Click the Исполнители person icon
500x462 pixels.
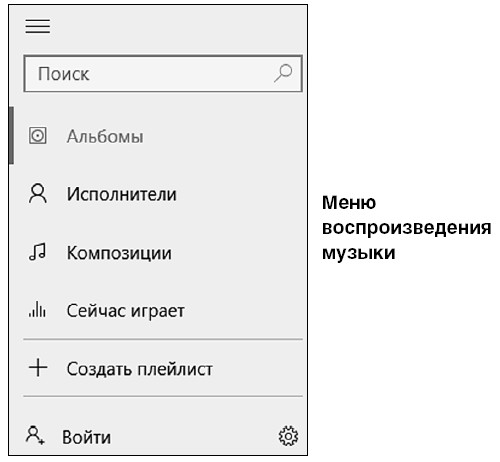pos(38,193)
